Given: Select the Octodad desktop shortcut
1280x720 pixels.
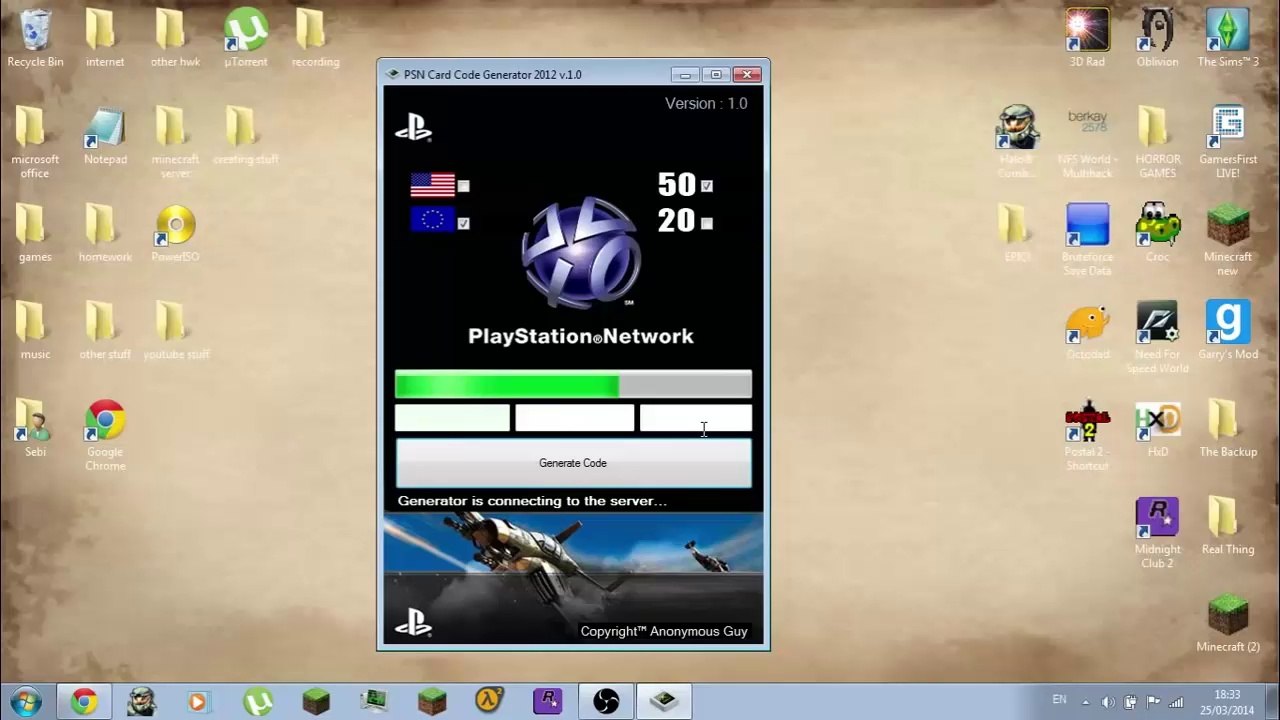Looking at the screenshot, I should click(1087, 331).
